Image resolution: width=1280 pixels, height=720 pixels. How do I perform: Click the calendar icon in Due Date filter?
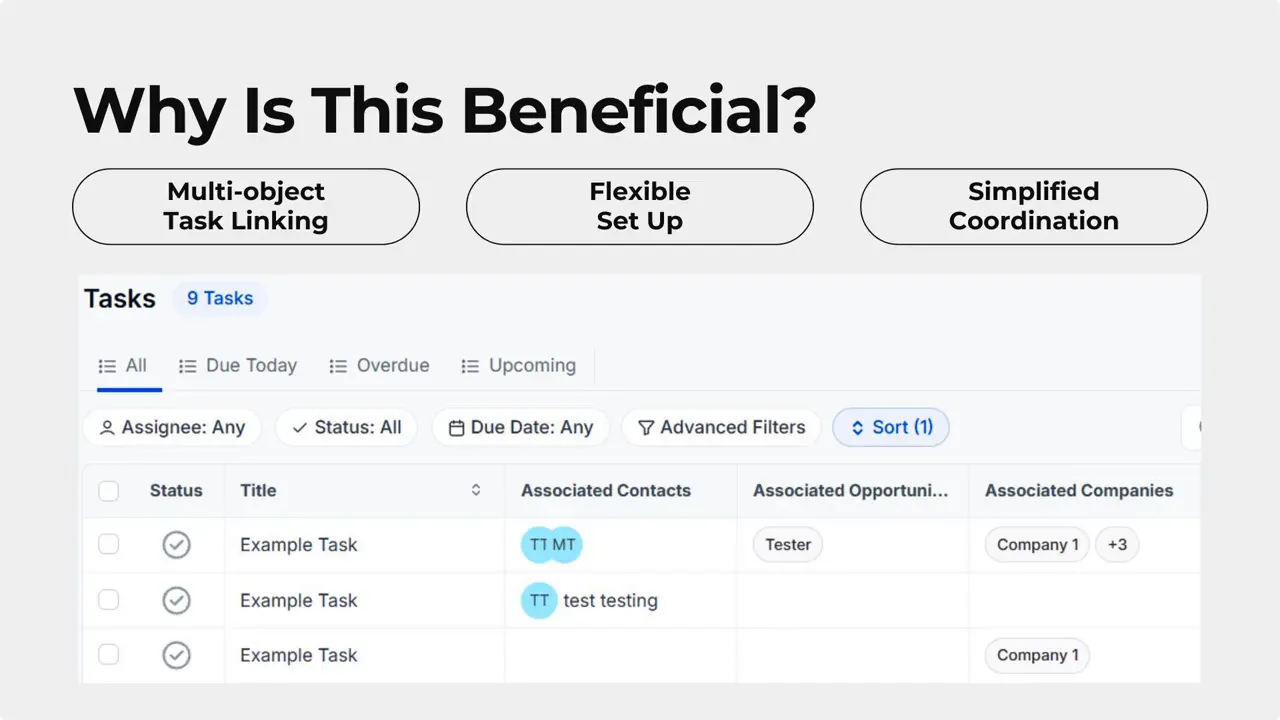tap(455, 427)
